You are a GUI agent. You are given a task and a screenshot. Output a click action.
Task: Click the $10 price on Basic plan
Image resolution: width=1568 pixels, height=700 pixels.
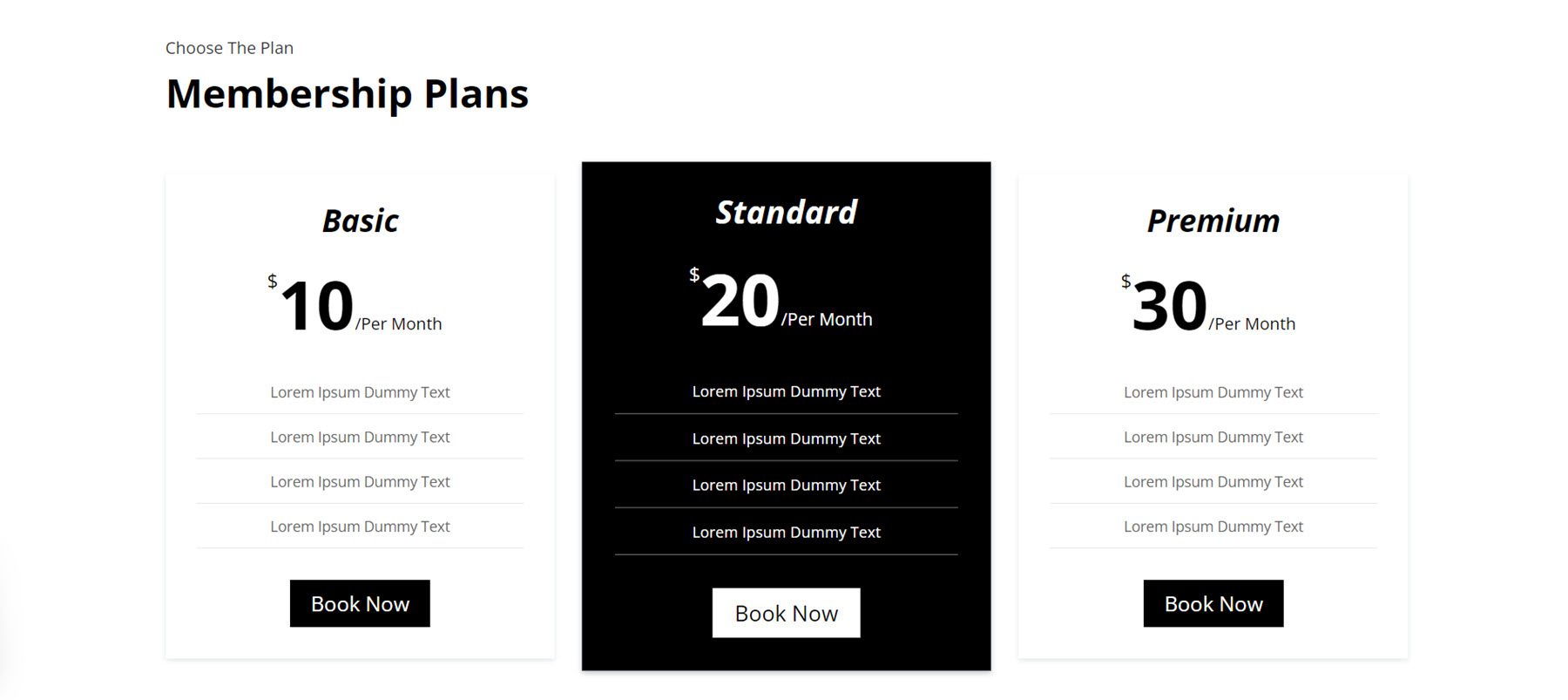pos(318,305)
